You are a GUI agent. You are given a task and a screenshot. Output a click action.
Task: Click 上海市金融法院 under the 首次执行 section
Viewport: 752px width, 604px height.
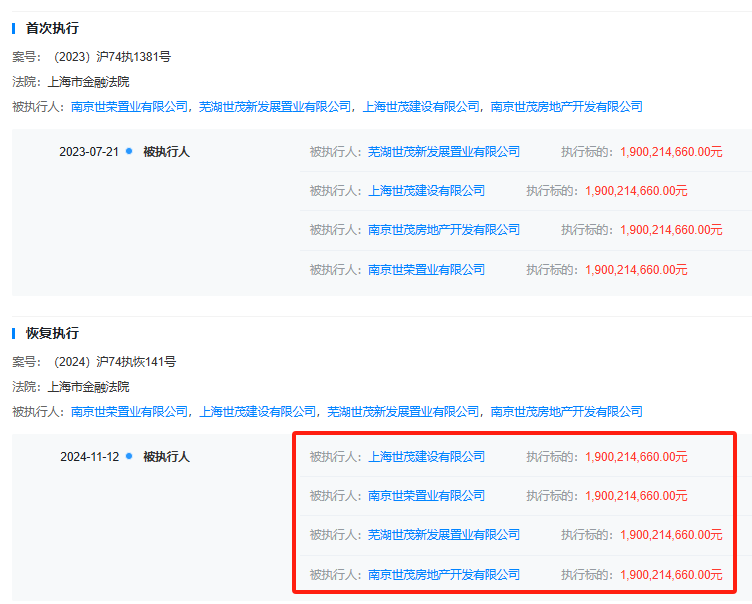(x=89, y=82)
